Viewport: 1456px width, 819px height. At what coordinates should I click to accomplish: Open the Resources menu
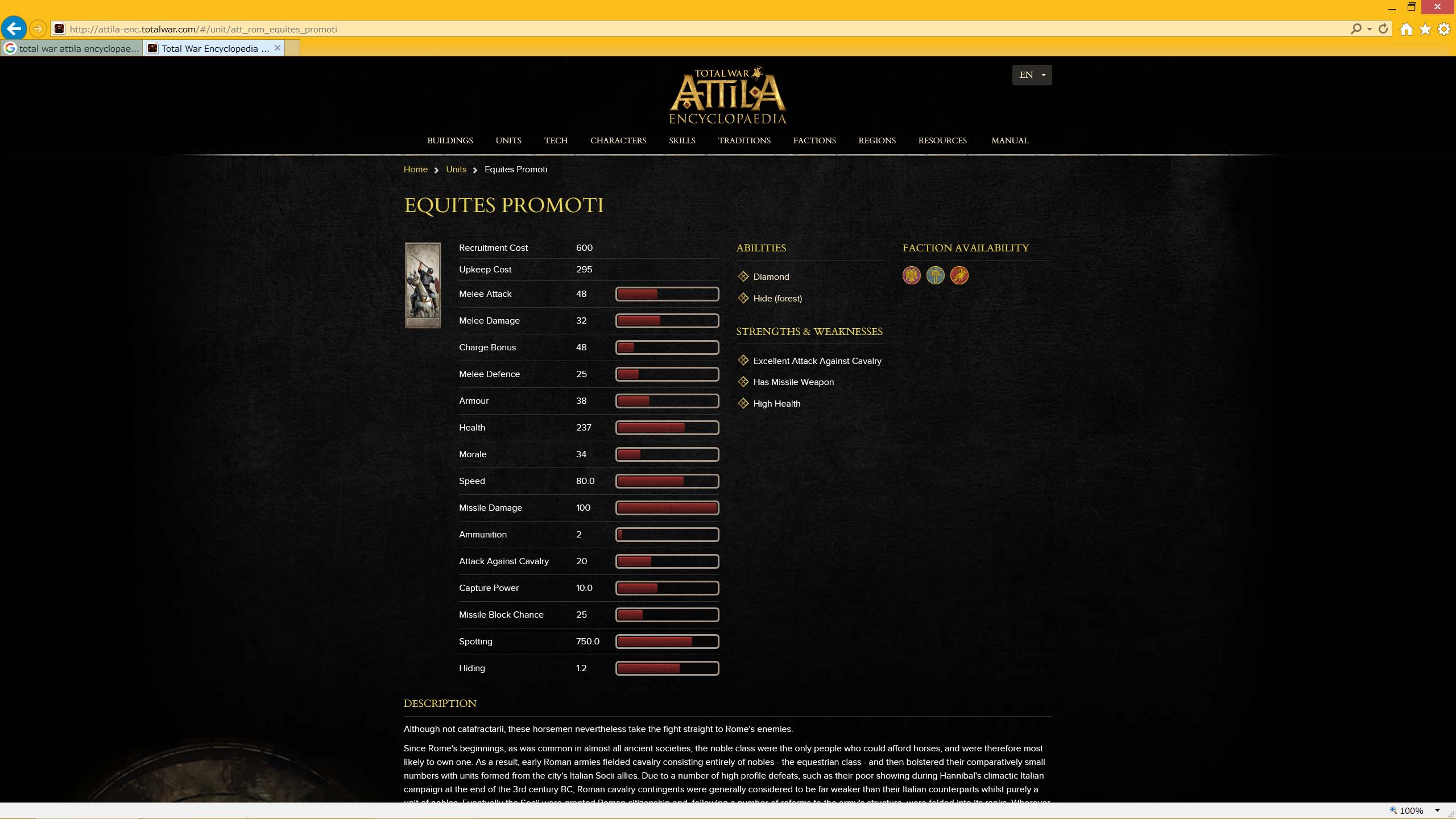[942, 140]
